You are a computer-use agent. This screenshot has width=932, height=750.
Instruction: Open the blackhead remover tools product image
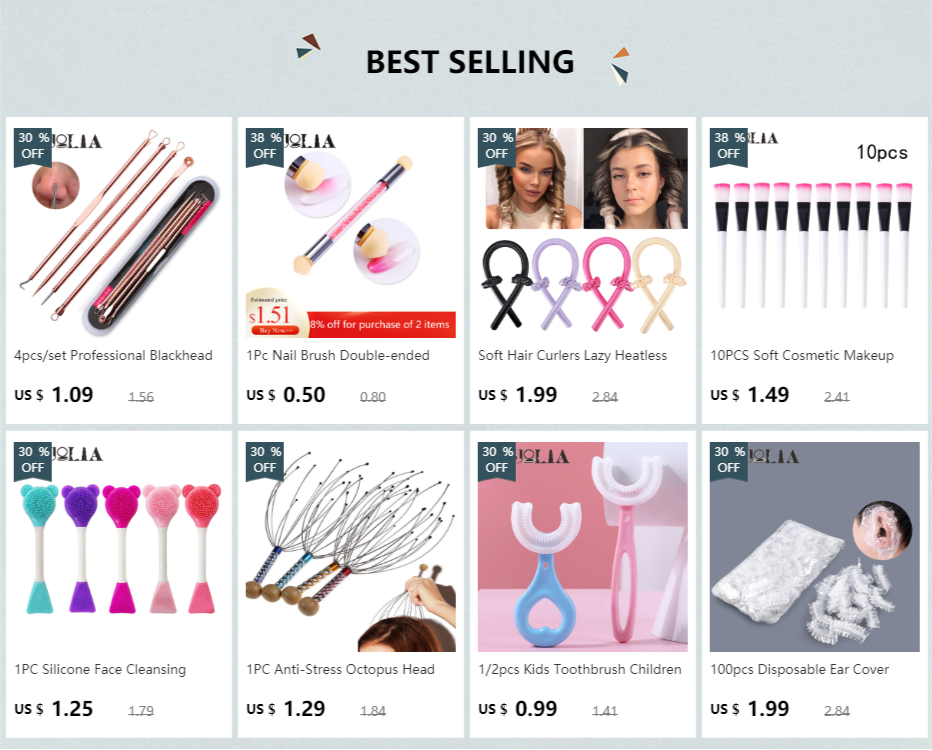pos(119,233)
